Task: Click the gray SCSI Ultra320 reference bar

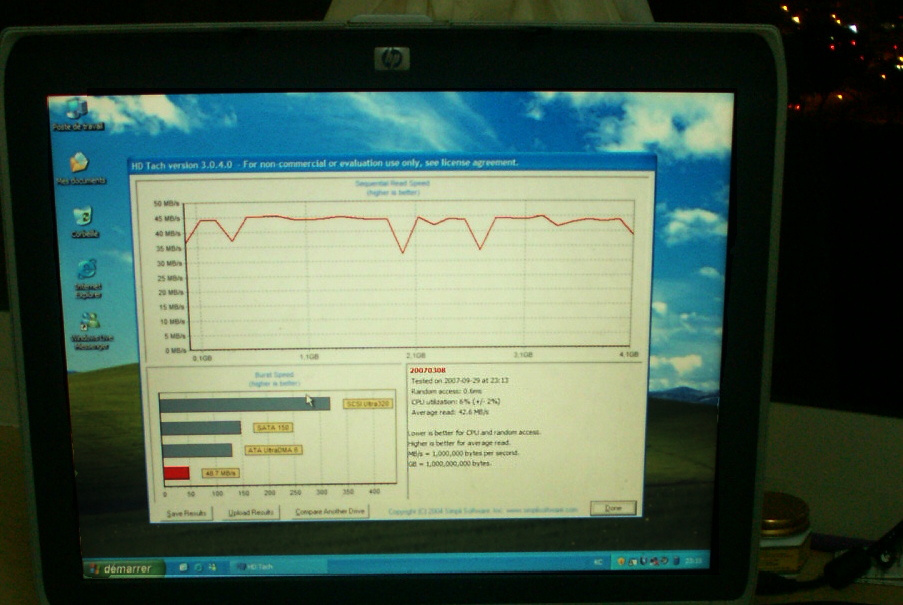Action: (245, 404)
